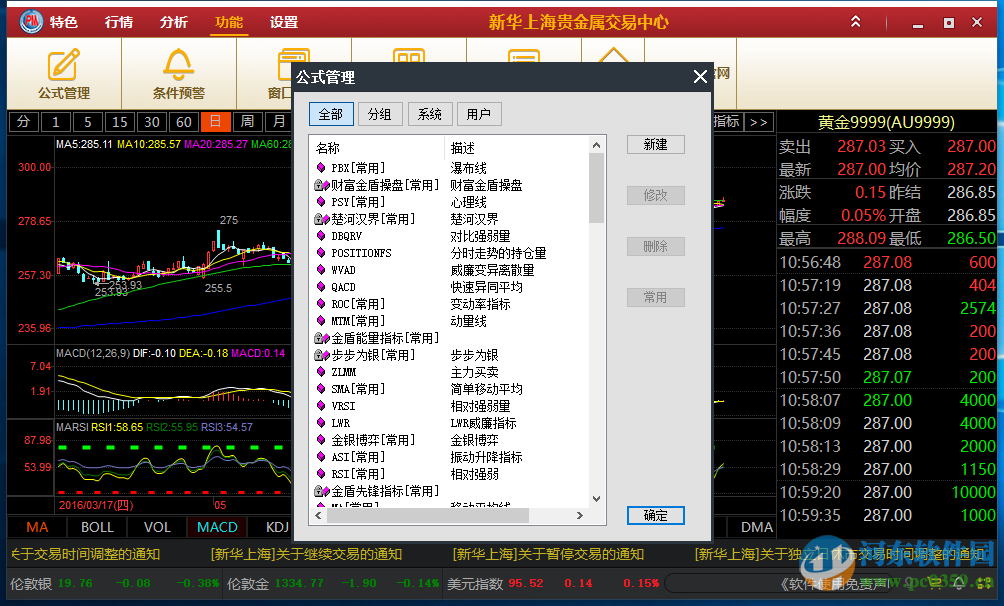Click the shopping cart icon in status bar
The width and height of the screenshot is (1004, 606).
coord(935,582)
